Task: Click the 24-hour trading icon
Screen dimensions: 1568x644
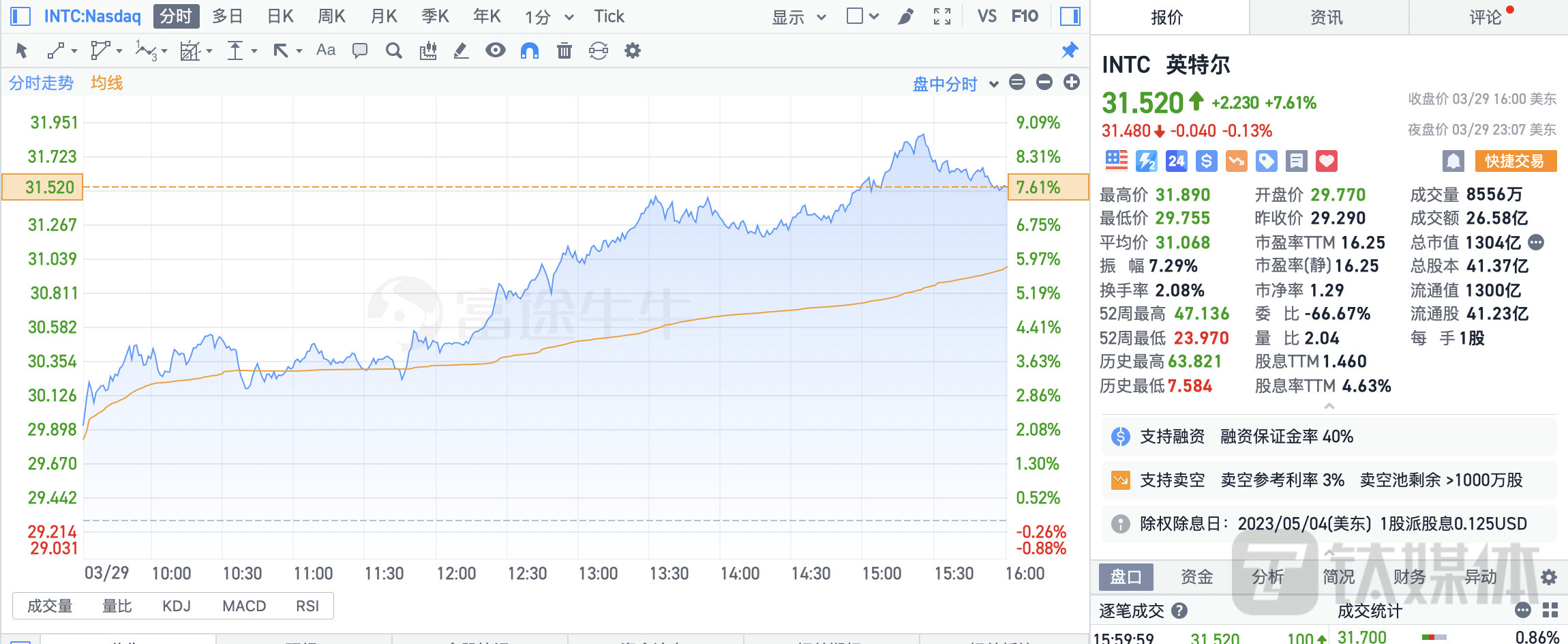Action: pos(1177,161)
